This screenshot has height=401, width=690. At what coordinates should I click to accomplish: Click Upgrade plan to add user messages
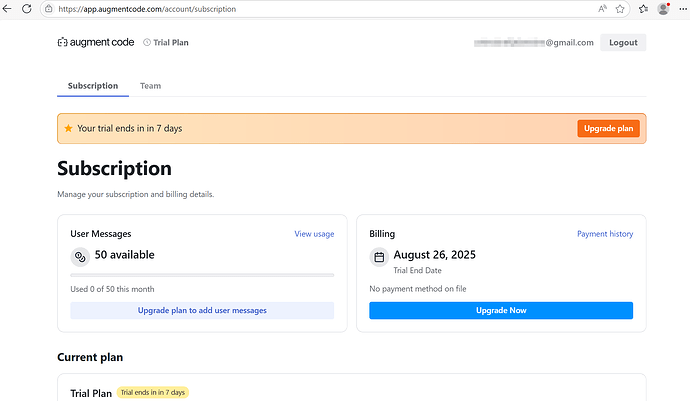pyautogui.click(x=202, y=311)
